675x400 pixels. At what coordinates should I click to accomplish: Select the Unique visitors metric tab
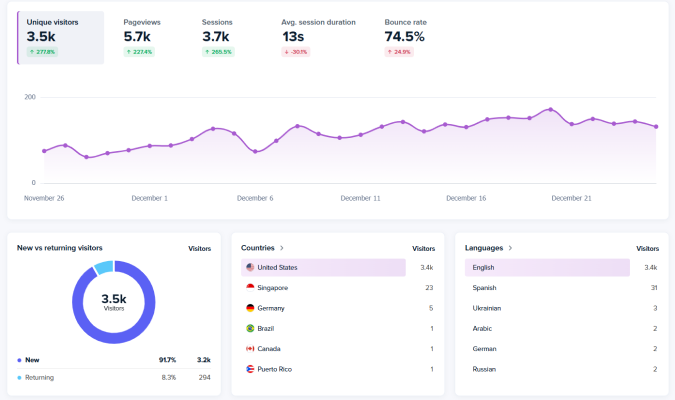click(61, 37)
